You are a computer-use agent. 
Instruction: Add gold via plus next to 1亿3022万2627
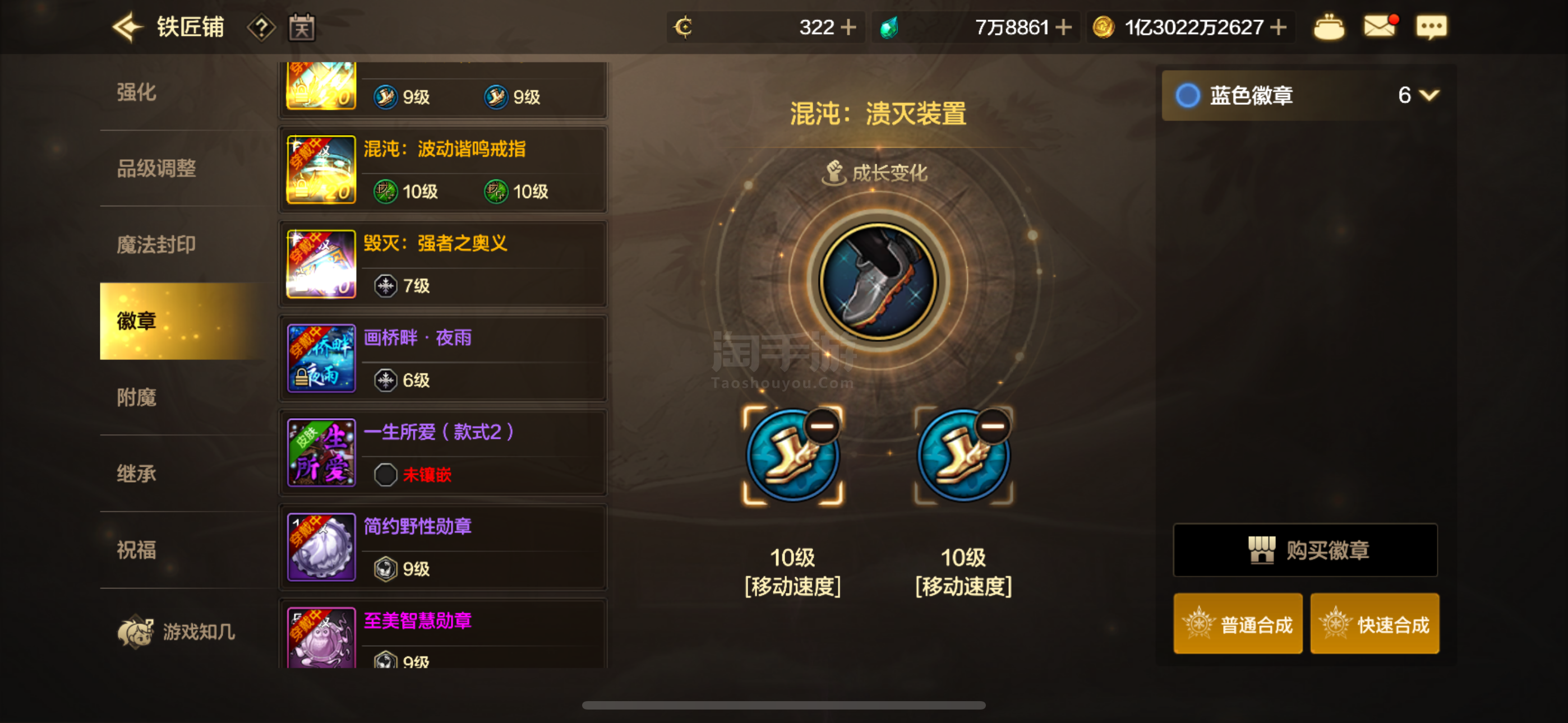(1278, 27)
